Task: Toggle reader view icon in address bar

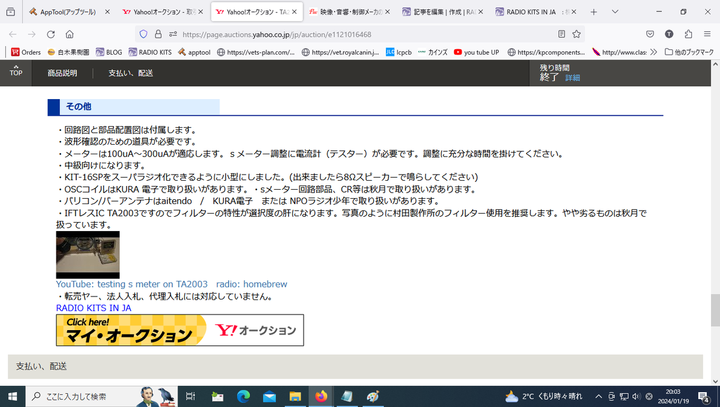Action: point(561,34)
